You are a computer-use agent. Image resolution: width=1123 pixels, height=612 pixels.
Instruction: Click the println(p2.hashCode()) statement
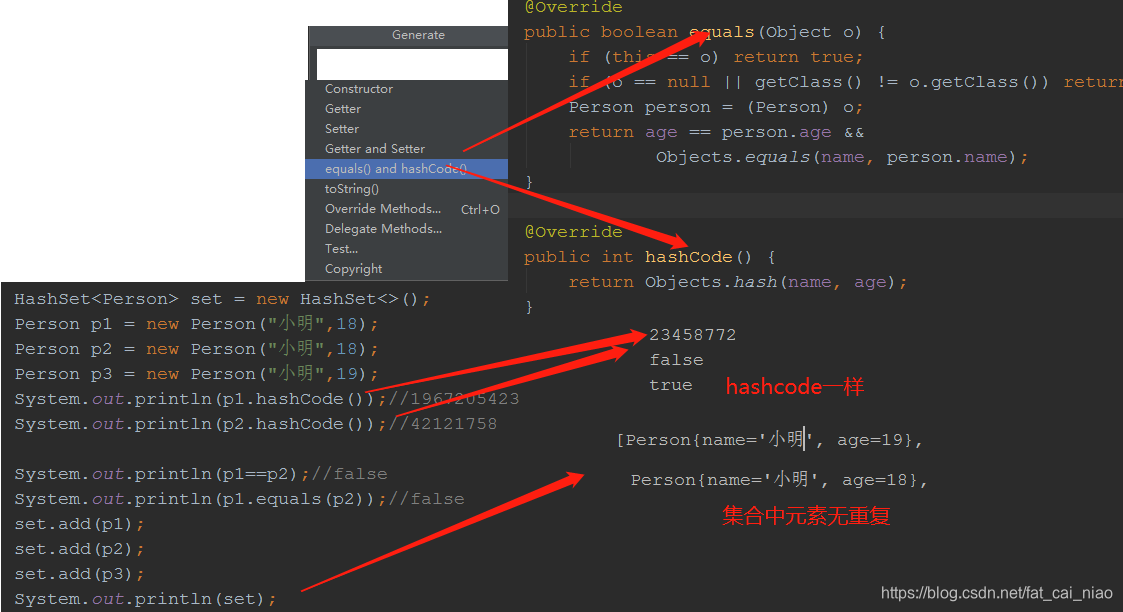click(200, 424)
